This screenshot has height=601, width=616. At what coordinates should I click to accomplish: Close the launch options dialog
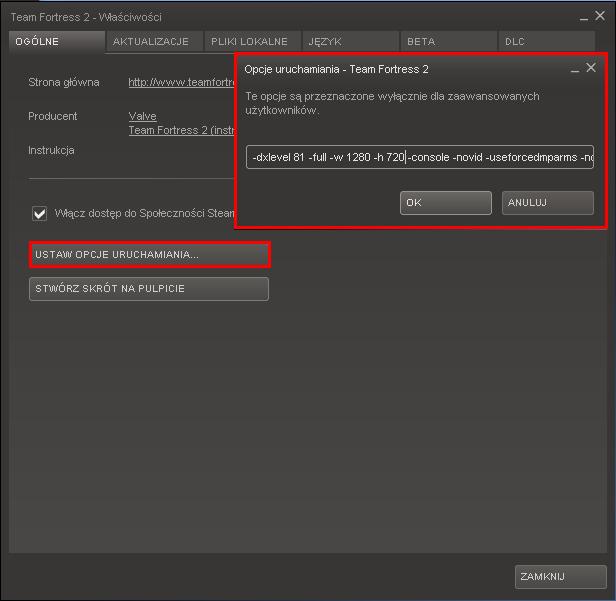[x=590, y=68]
